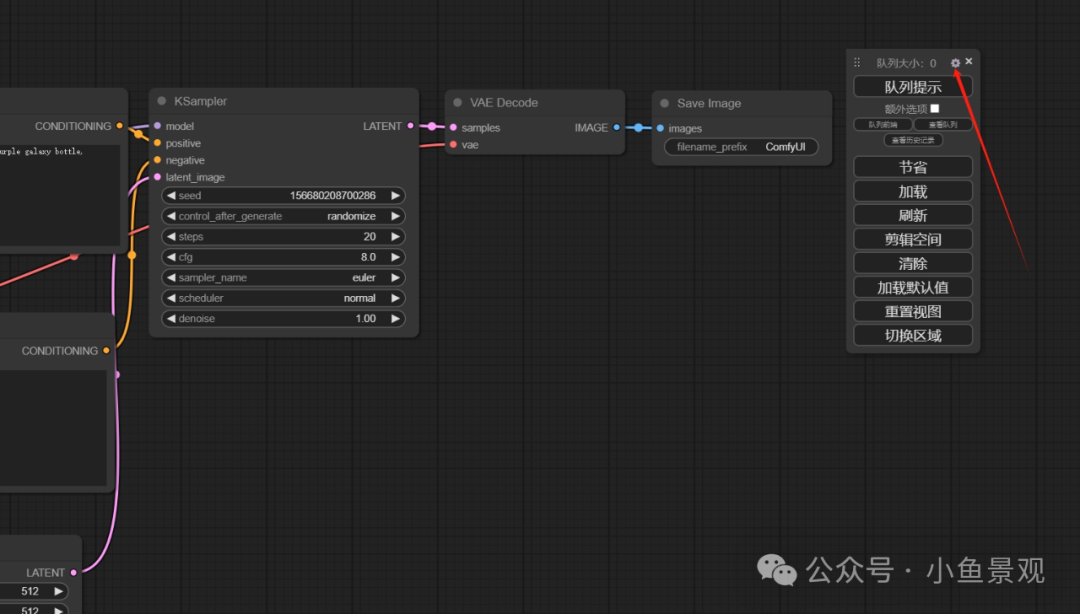Decrease steps with its left arrow
Image resolution: width=1080 pixels, height=614 pixels.
coord(171,236)
